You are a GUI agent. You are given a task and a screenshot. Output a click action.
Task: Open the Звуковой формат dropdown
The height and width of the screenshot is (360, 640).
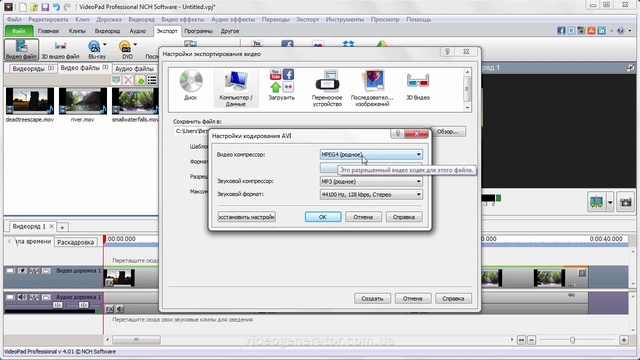pos(371,194)
